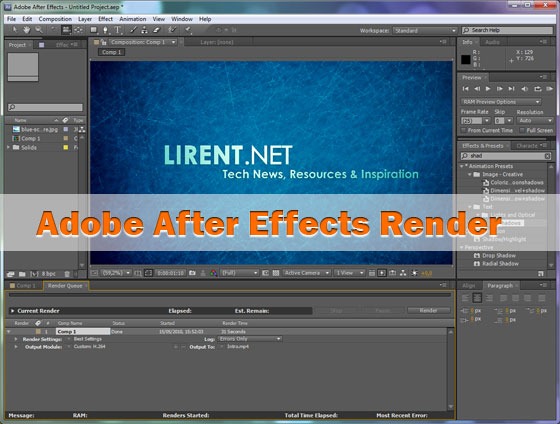Toggle Pixel Aspect Ratio Correction in viewer

(372, 273)
